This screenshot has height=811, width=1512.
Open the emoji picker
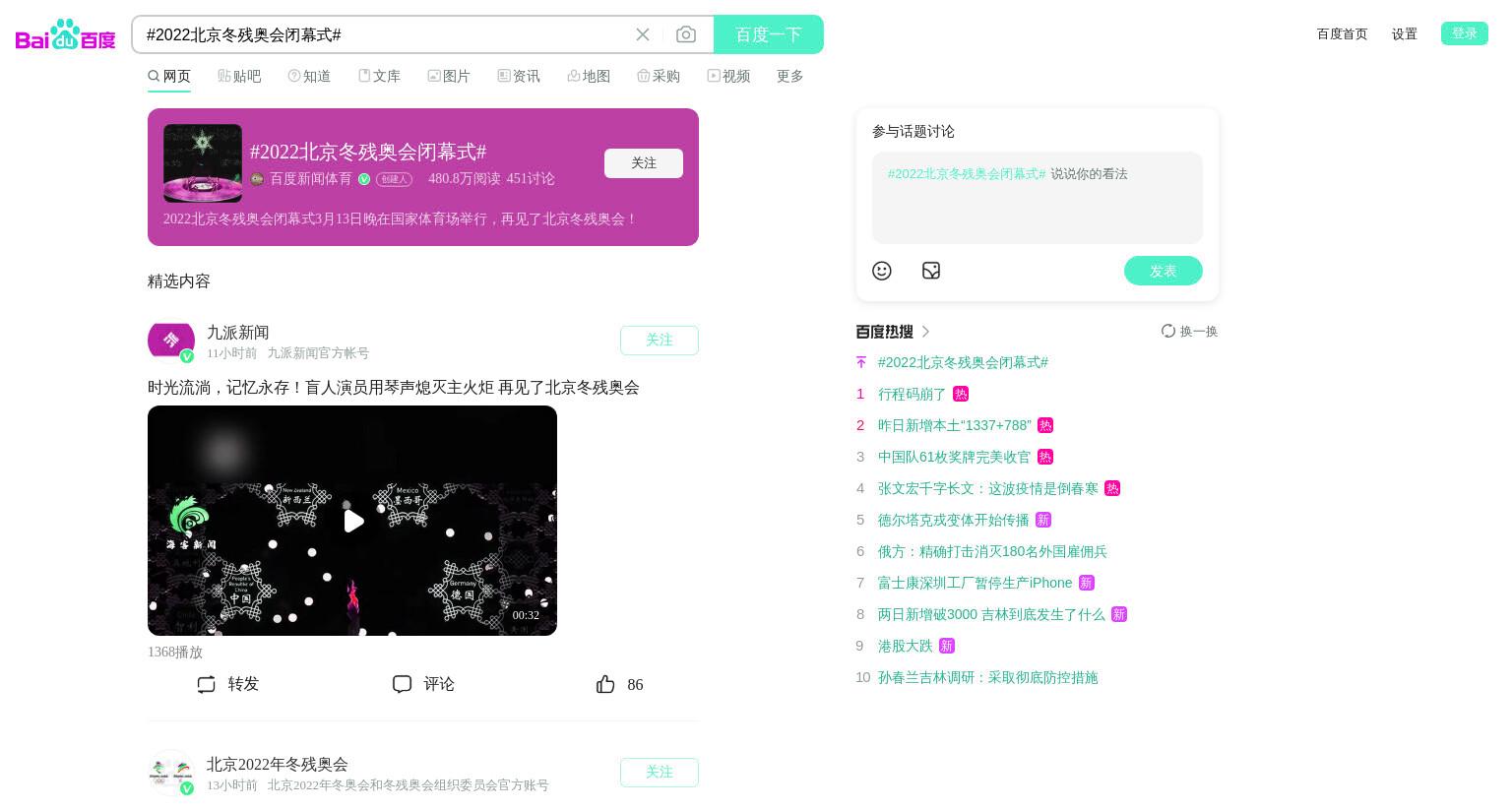pyautogui.click(x=882, y=271)
